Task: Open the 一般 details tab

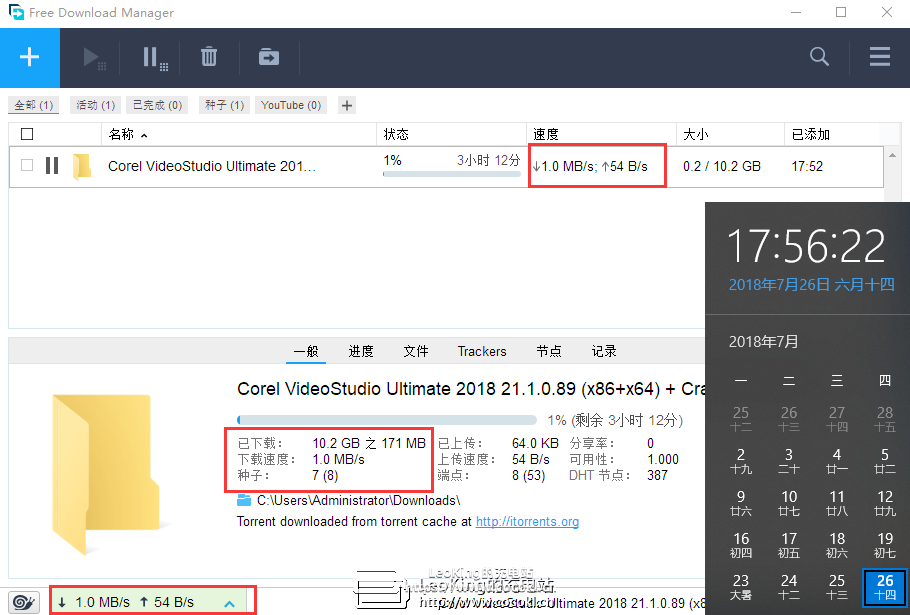Action: click(306, 351)
